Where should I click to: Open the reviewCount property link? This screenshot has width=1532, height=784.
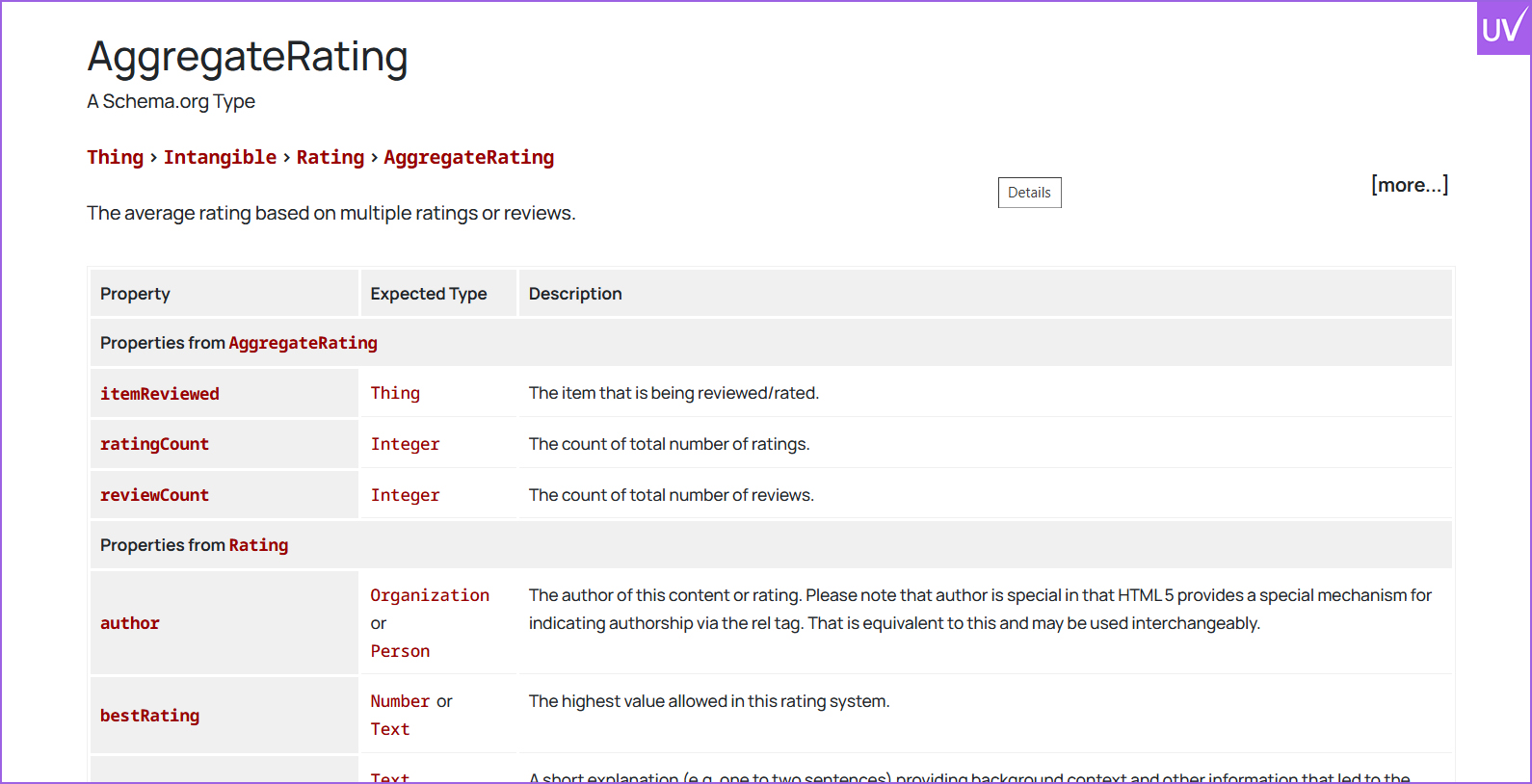(154, 495)
